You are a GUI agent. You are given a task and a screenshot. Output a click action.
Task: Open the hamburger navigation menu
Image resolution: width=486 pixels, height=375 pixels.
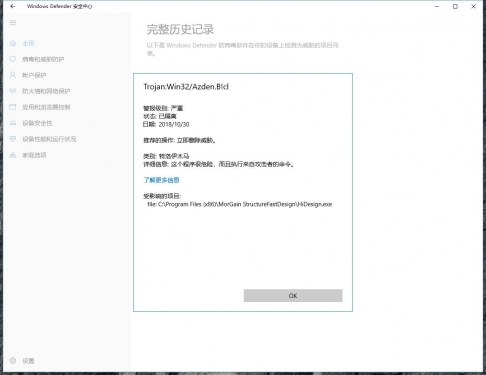13,23
